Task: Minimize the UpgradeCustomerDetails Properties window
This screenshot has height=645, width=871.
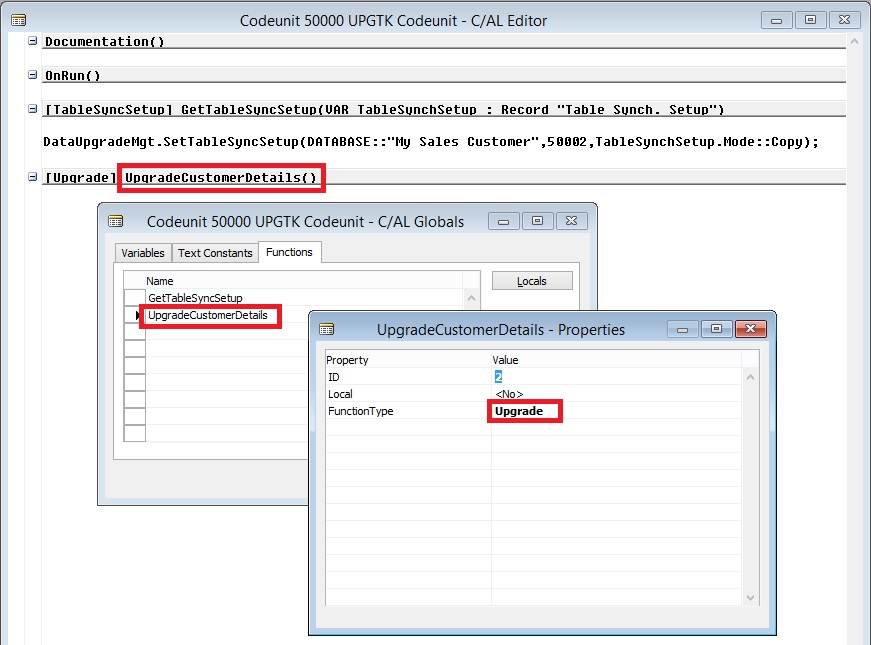Action: tap(682, 328)
